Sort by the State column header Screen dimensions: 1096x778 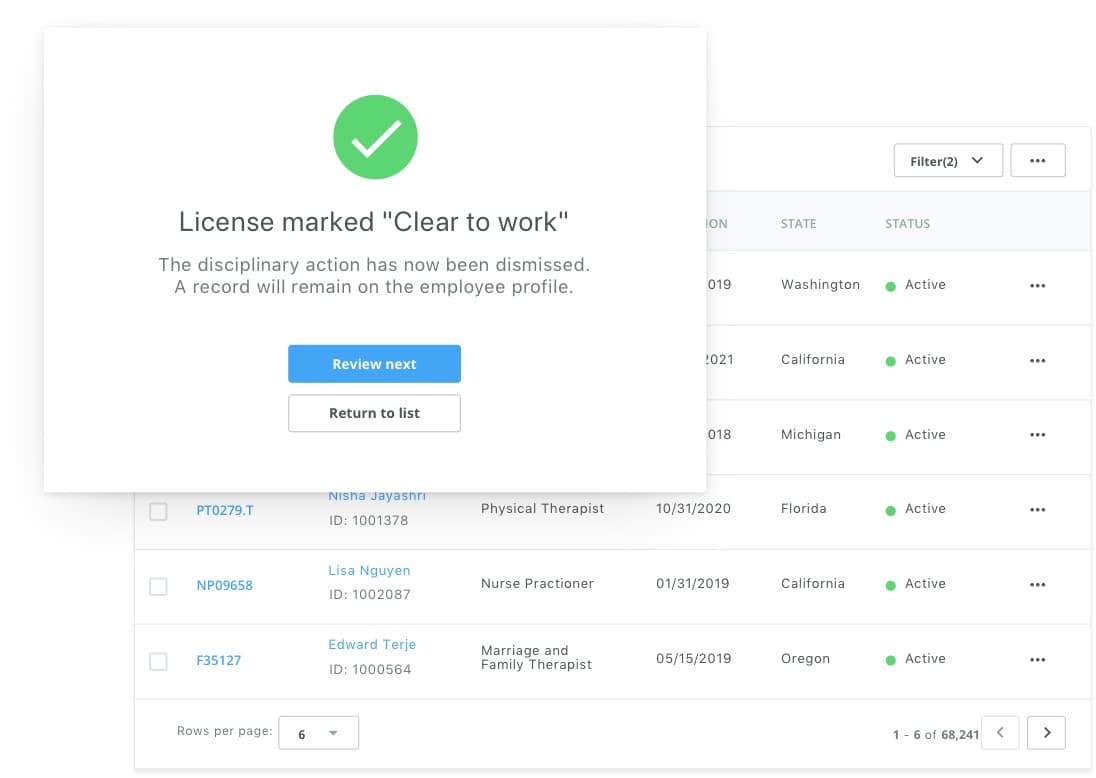click(x=798, y=223)
